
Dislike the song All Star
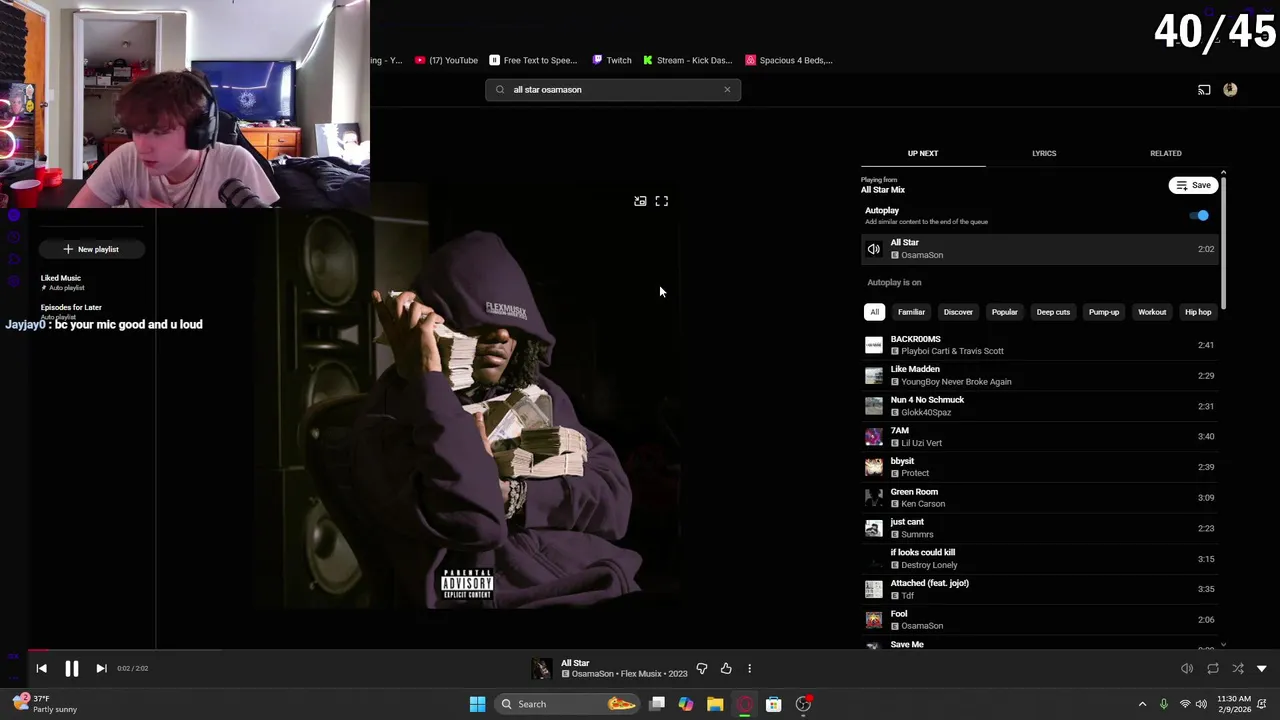(x=702, y=668)
